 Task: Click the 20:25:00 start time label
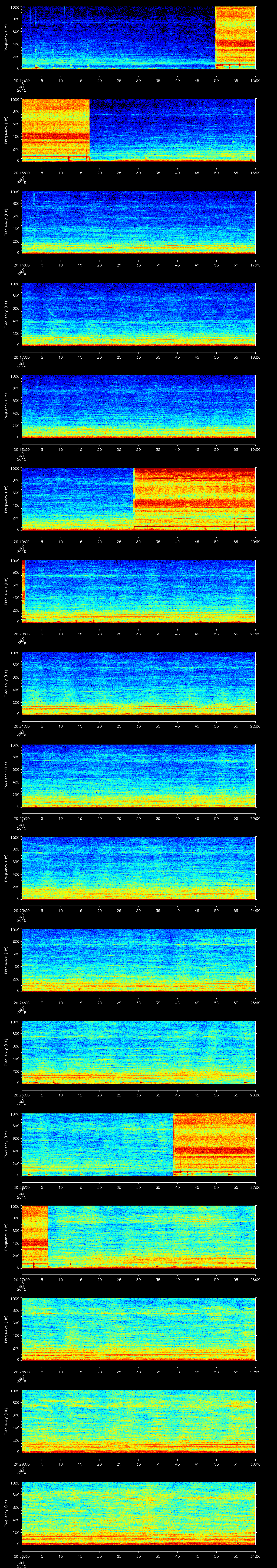click(21, 1095)
